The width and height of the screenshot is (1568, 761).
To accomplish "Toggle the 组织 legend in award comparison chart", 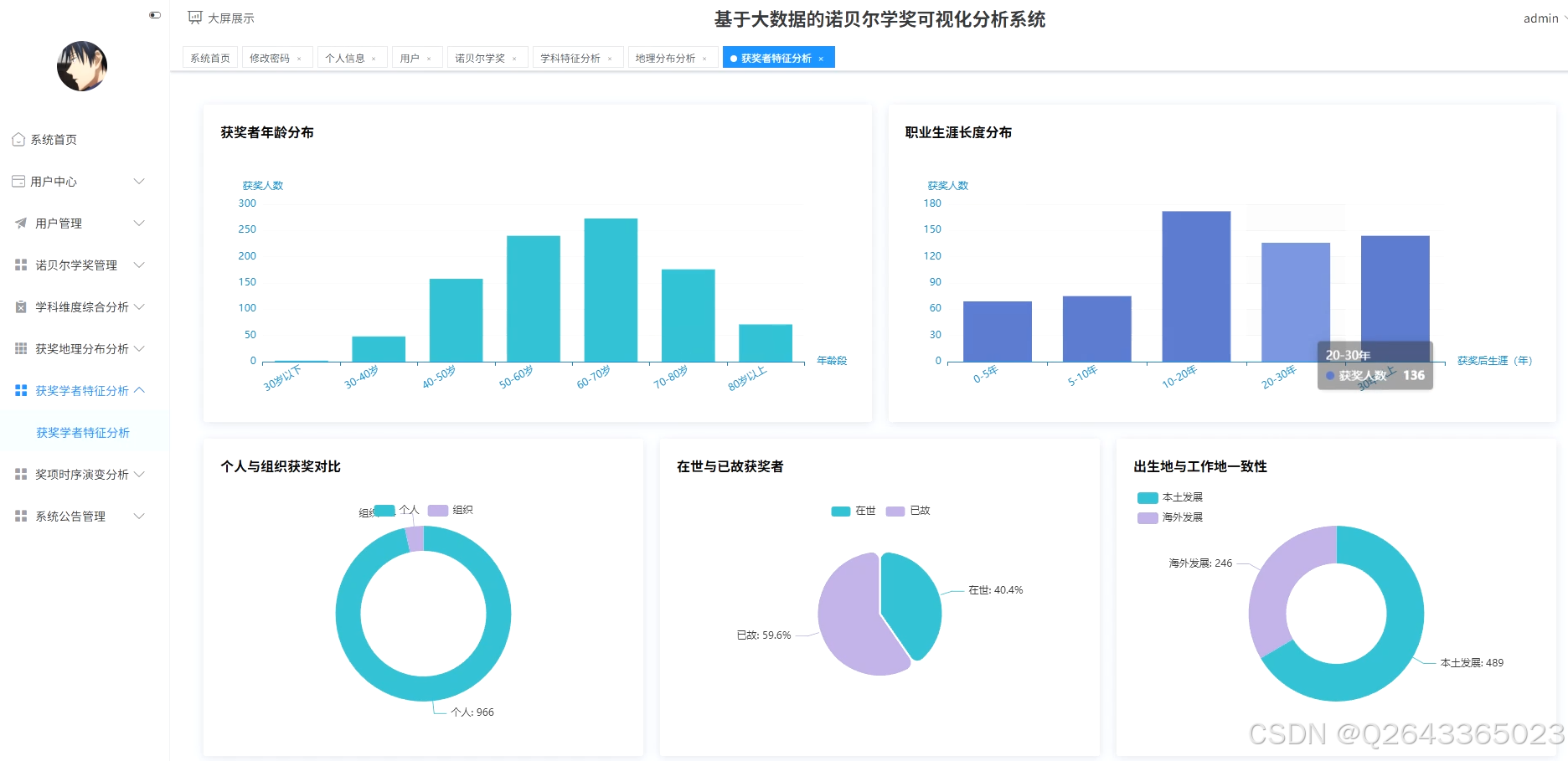I will [451, 510].
